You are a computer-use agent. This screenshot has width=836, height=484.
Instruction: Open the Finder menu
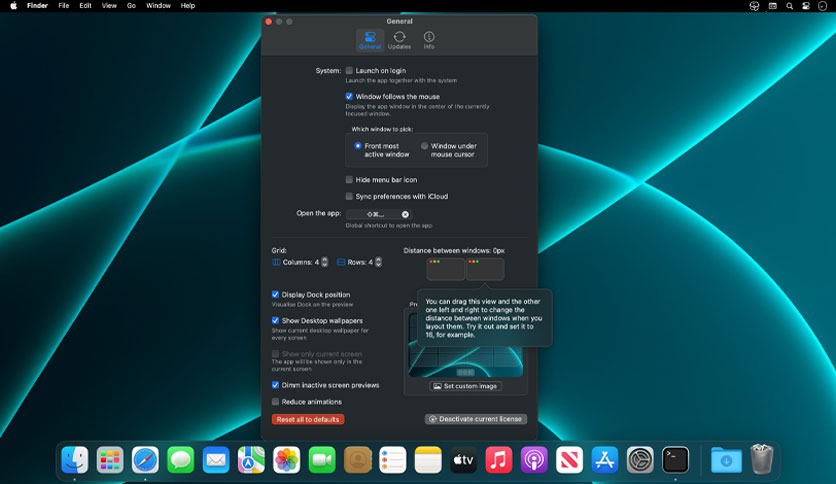37,6
